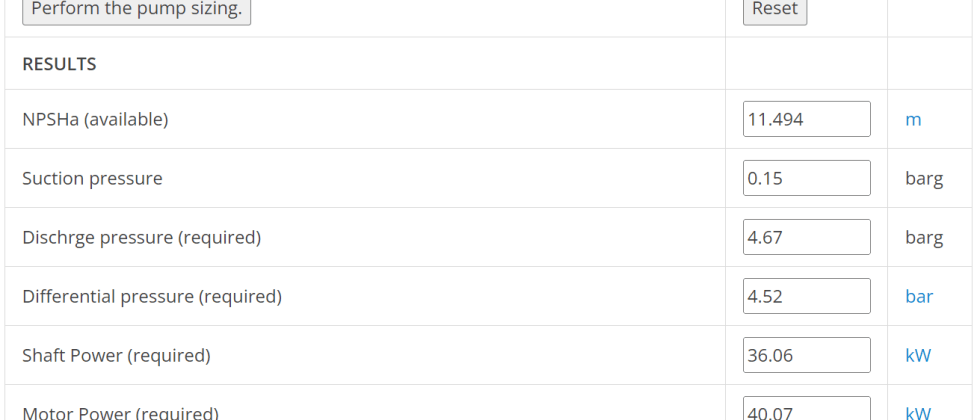Open the kW unit link for Shaft Power
Viewport: 980px width, 420px height.
tap(918, 356)
